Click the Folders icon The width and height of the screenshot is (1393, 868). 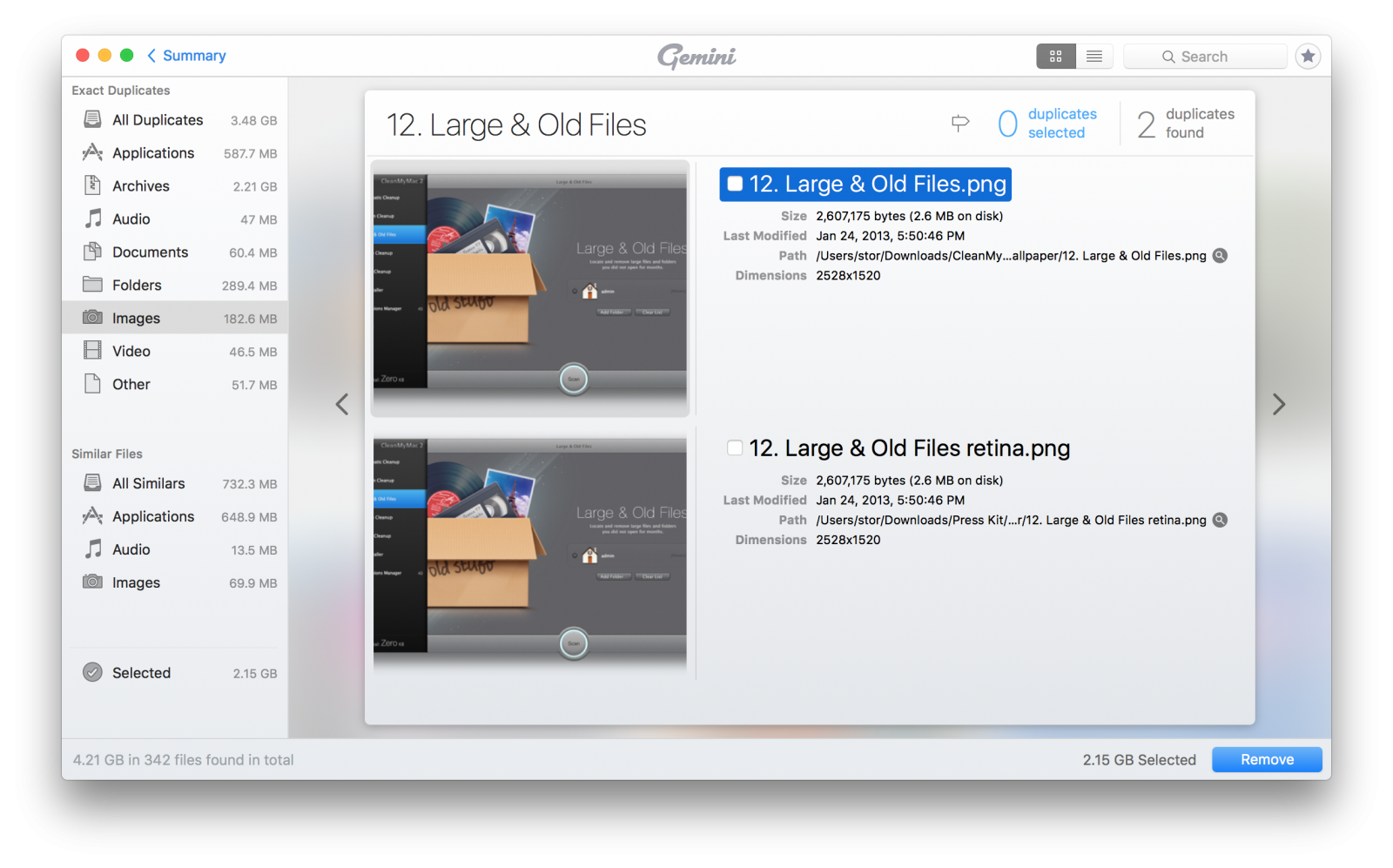[92, 285]
